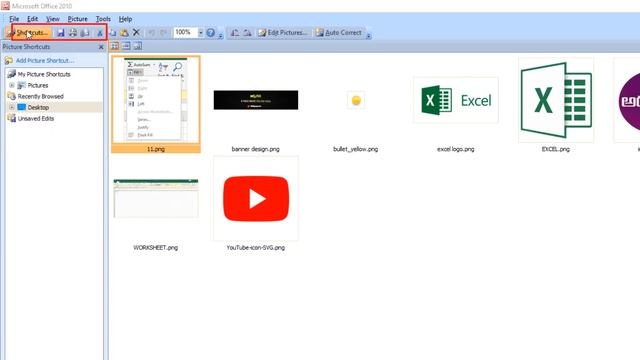The width and height of the screenshot is (640, 360).
Task: Switch to Thumbnail view icon
Action: 115,46
